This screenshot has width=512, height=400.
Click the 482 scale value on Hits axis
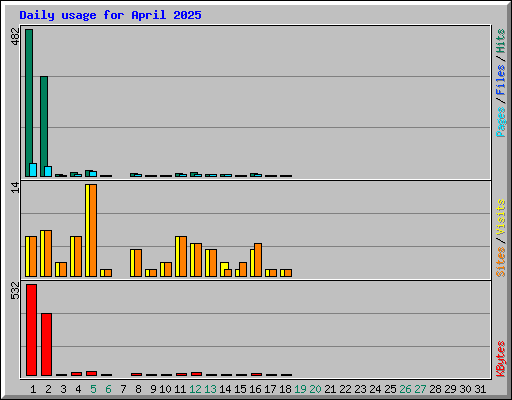click(15, 36)
